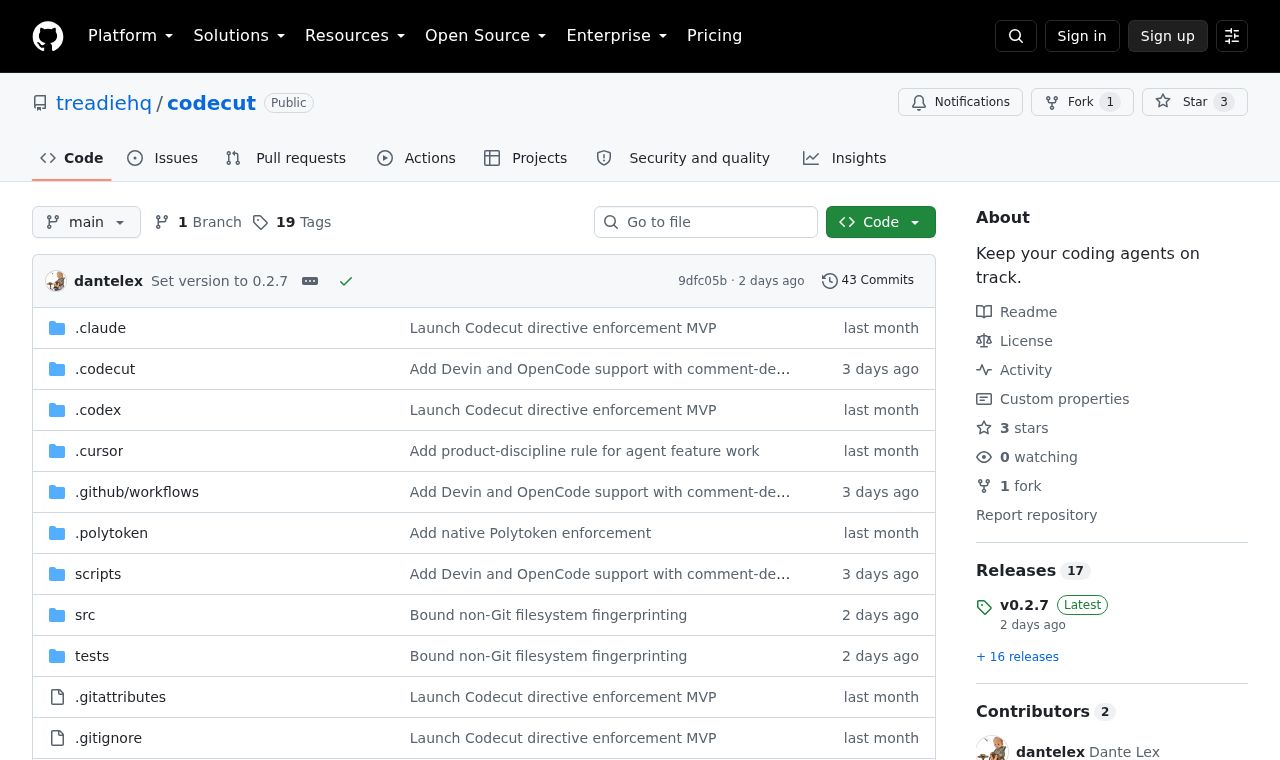Click the Fork repository icon
Viewport: 1280px width, 760px height.
tap(1082, 102)
